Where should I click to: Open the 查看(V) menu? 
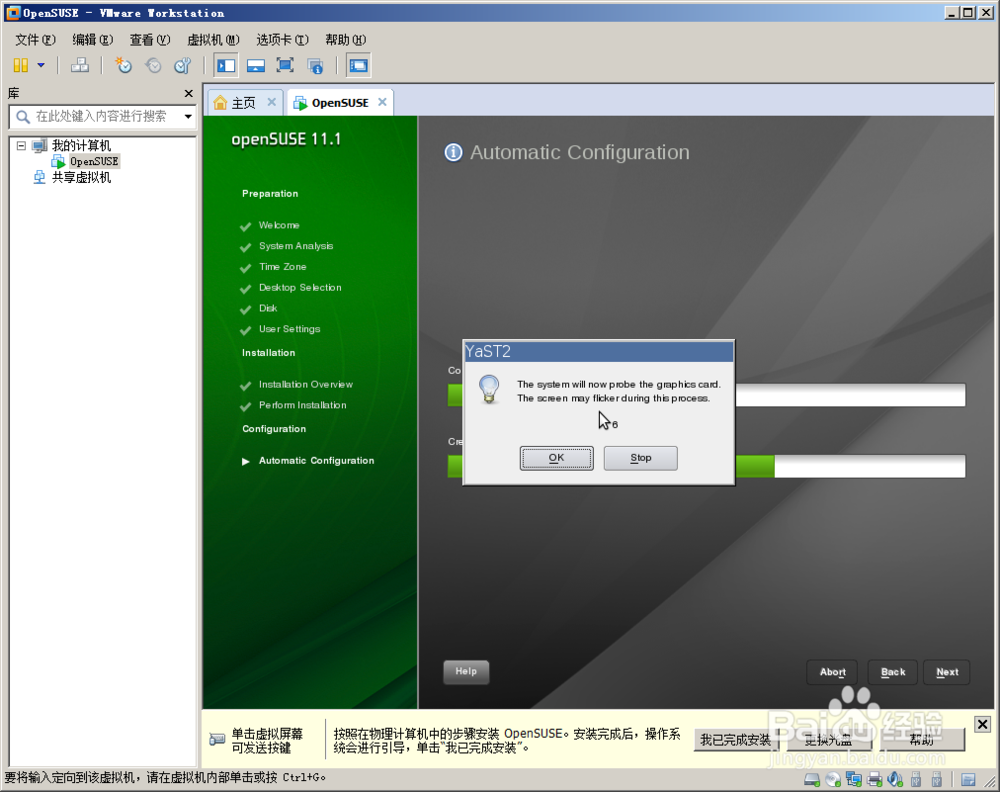tap(150, 40)
